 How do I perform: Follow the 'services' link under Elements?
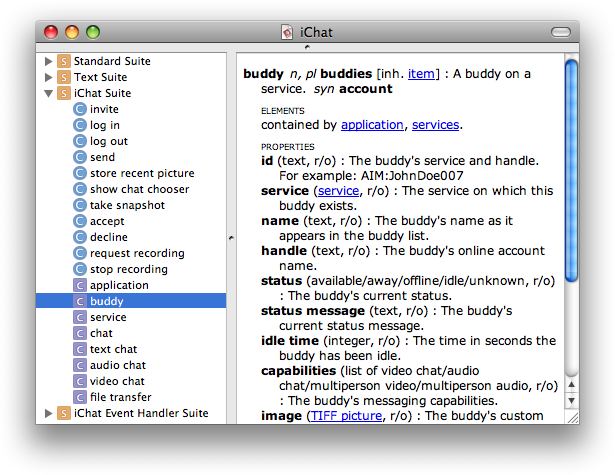tap(435, 125)
